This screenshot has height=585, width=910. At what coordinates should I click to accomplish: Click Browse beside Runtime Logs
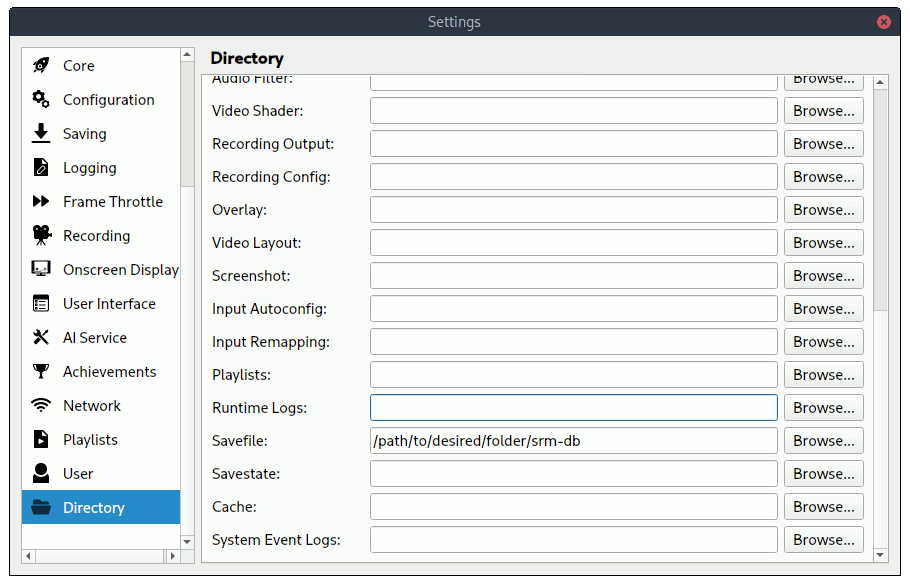click(822, 407)
